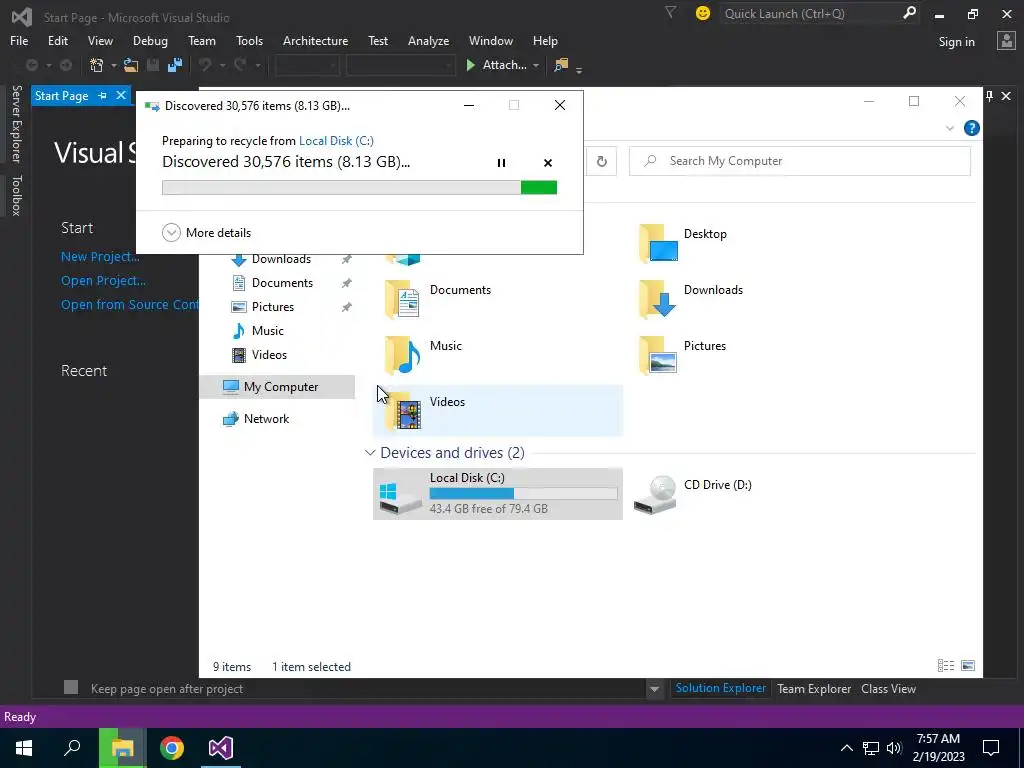Click the account avatar icon beside Sign in
This screenshot has height=768, width=1024.
click(1006, 41)
